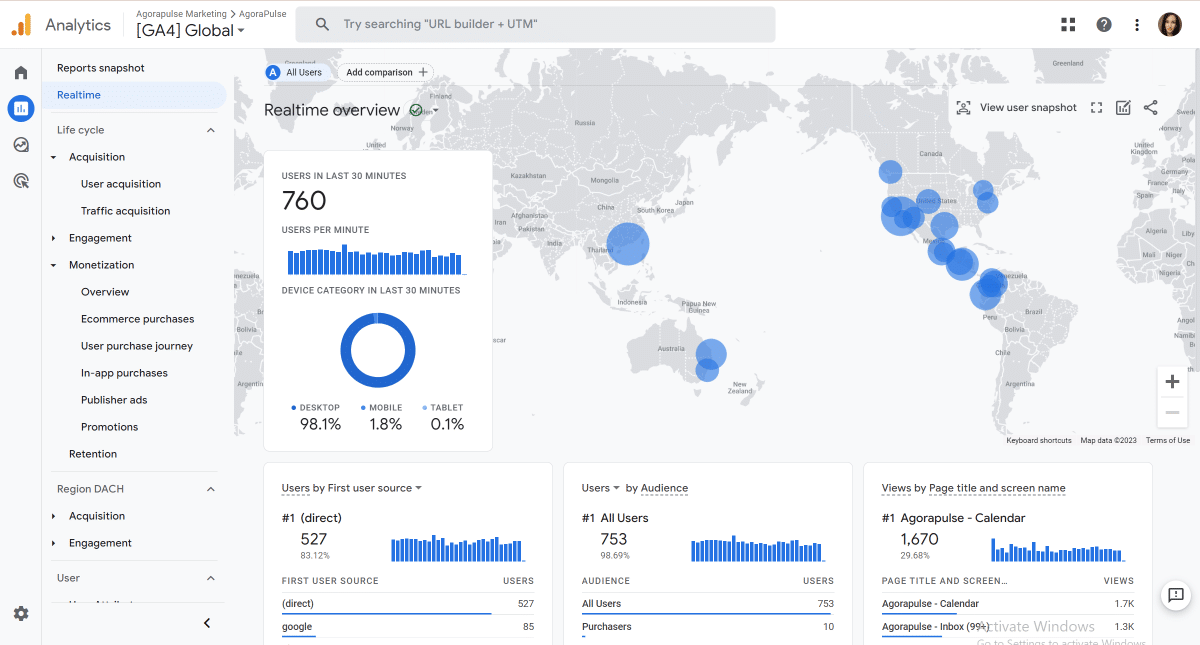
Task: Click the edit comparisons chart-pencil icon
Action: [1123, 108]
